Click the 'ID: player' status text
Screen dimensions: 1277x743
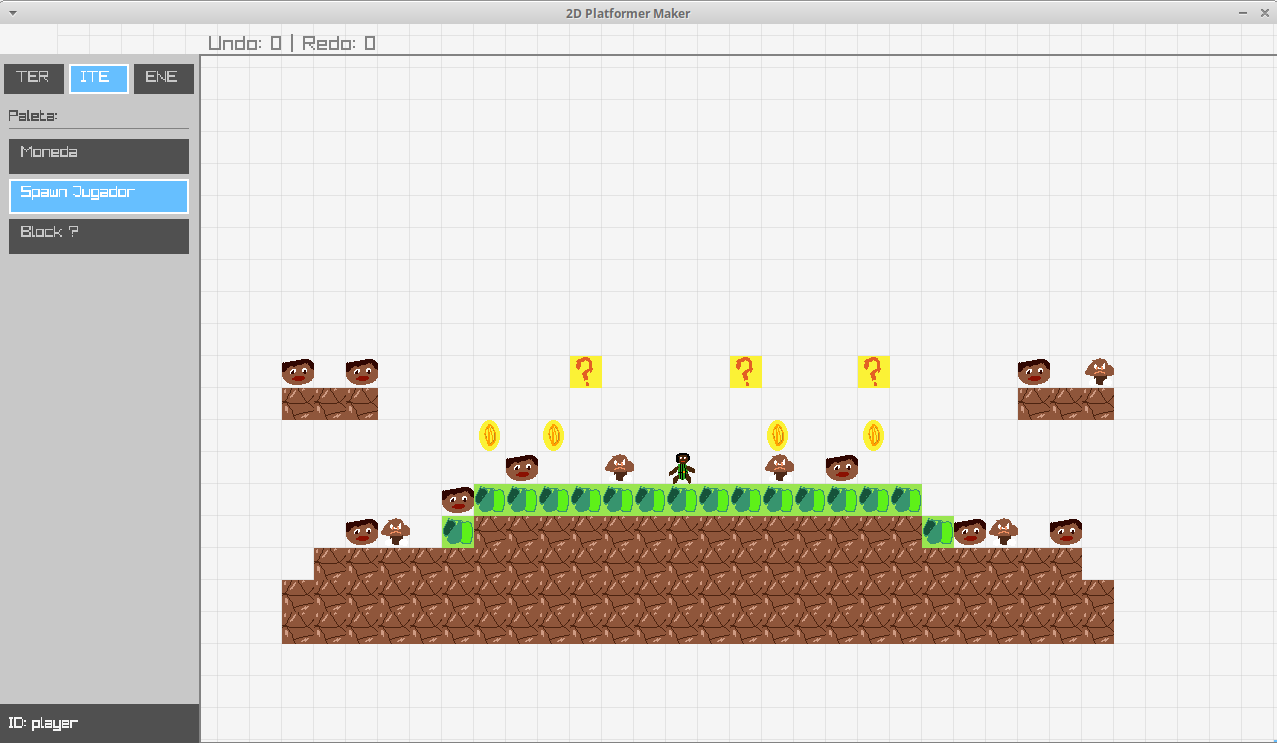(x=43, y=723)
